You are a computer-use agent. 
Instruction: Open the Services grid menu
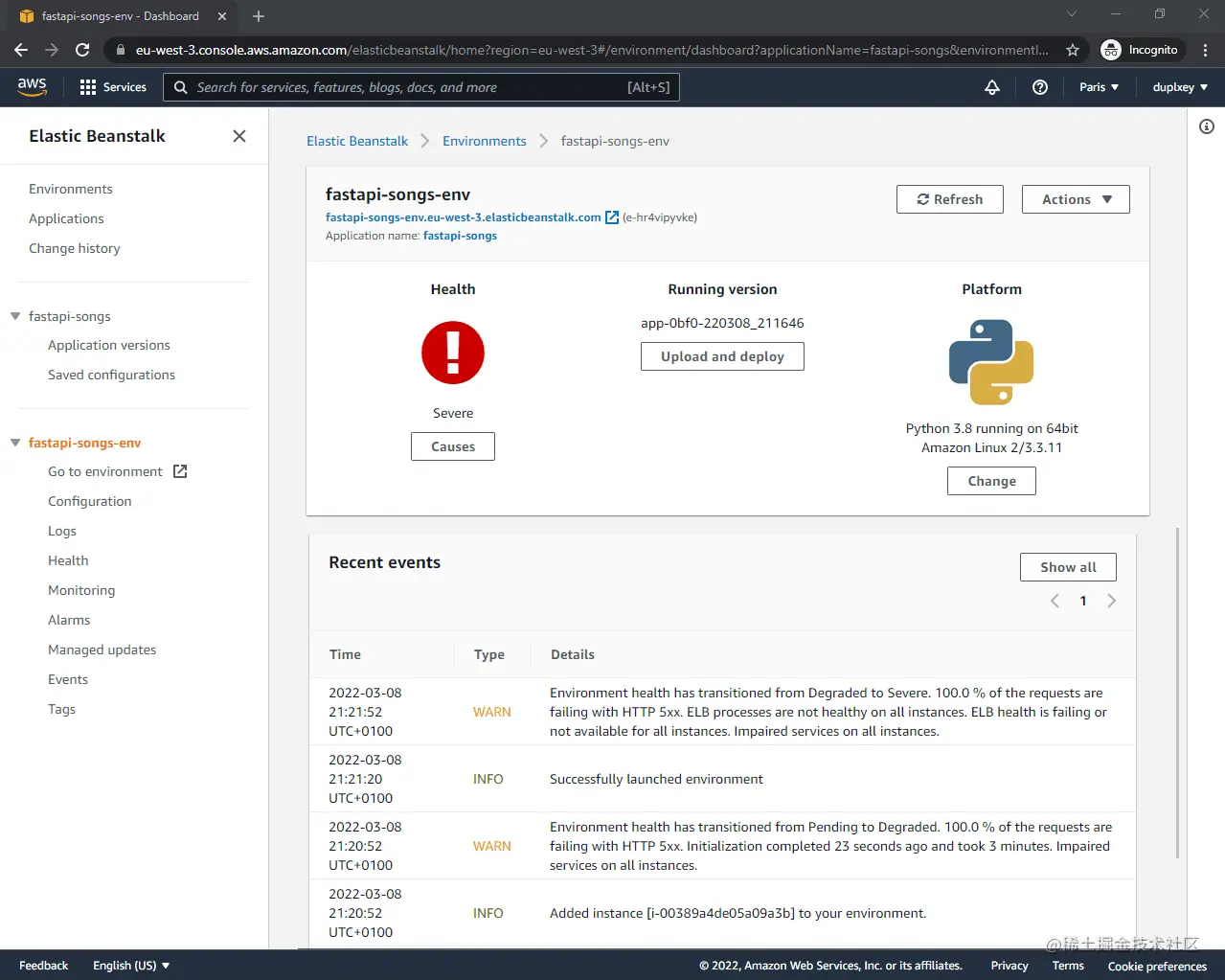pyautogui.click(x=113, y=87)
